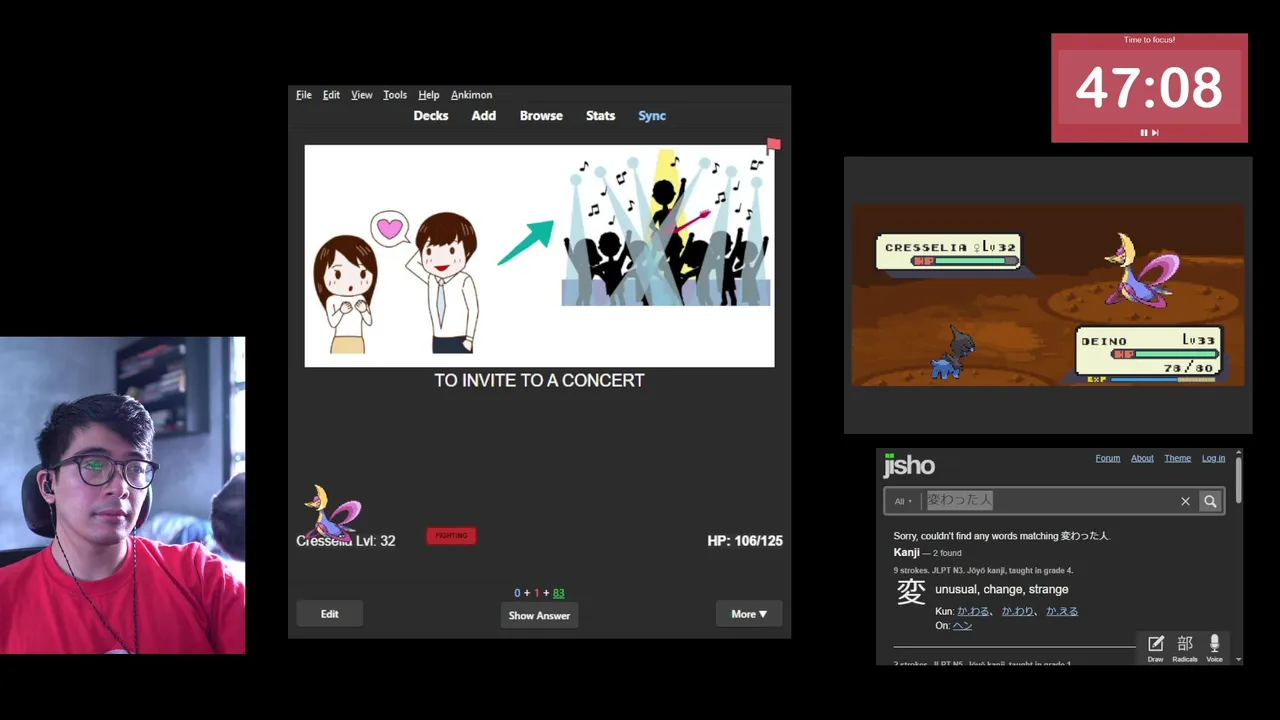Click the ヘン on reading link
This screenshot has width=1280, height=720.
962,625
